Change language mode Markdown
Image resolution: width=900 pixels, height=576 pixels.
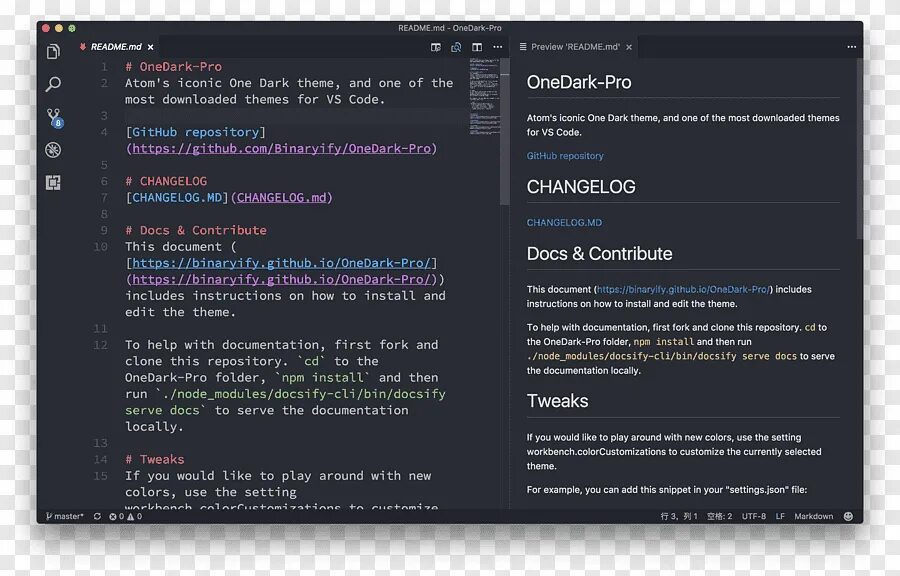(814, 516)
